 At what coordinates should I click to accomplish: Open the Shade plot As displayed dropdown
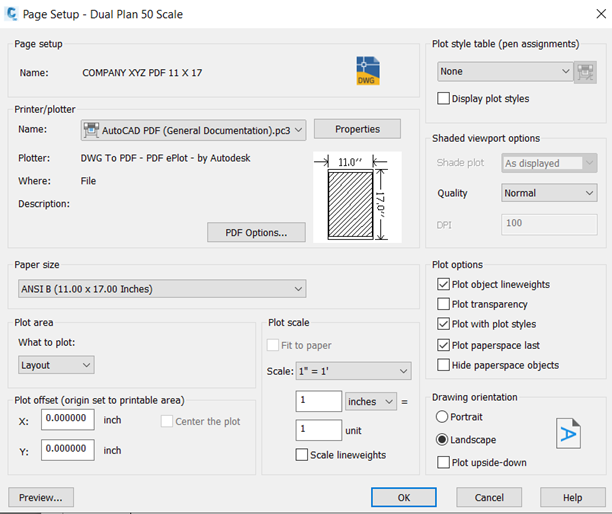coord(549,163)
